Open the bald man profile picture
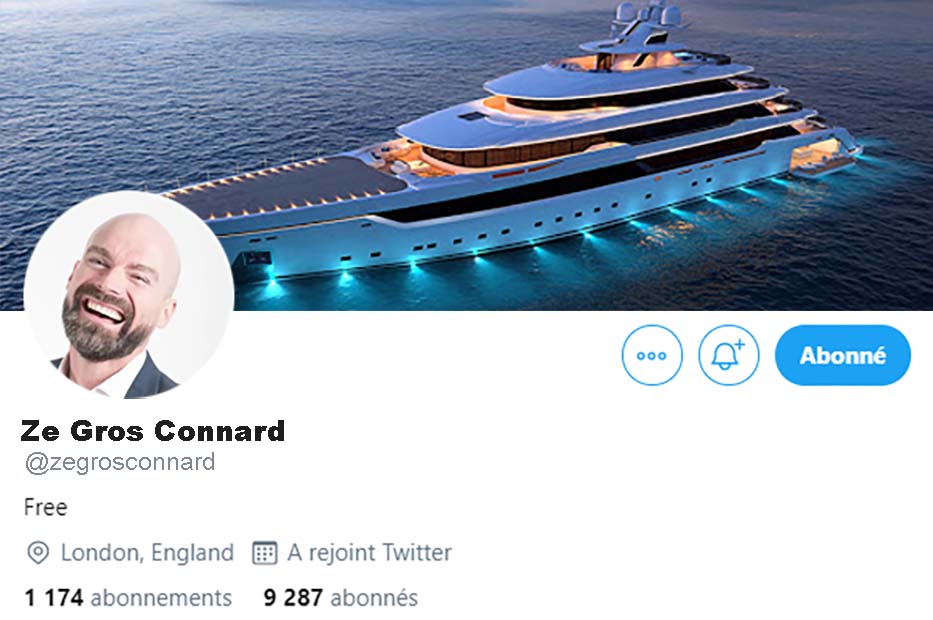 [129, 296]
